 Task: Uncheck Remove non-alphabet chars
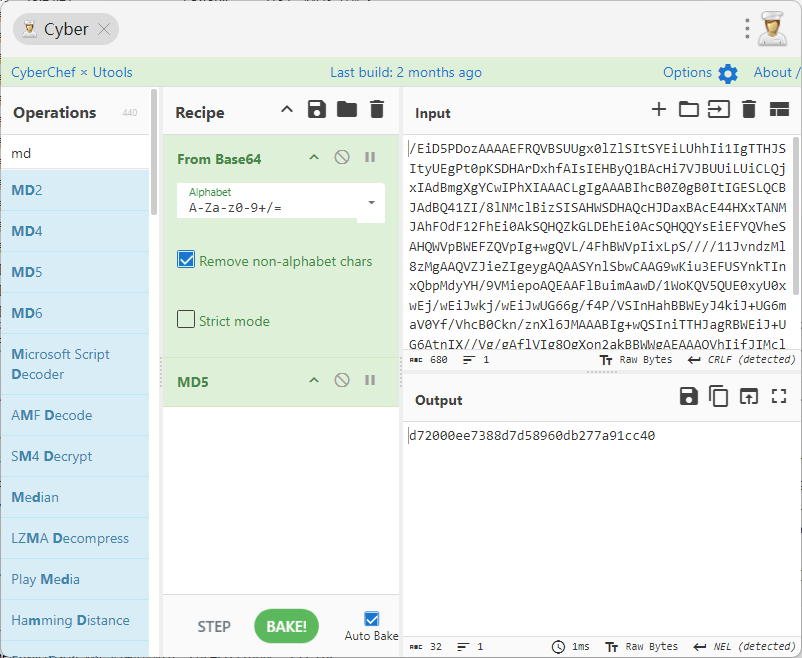186,260
